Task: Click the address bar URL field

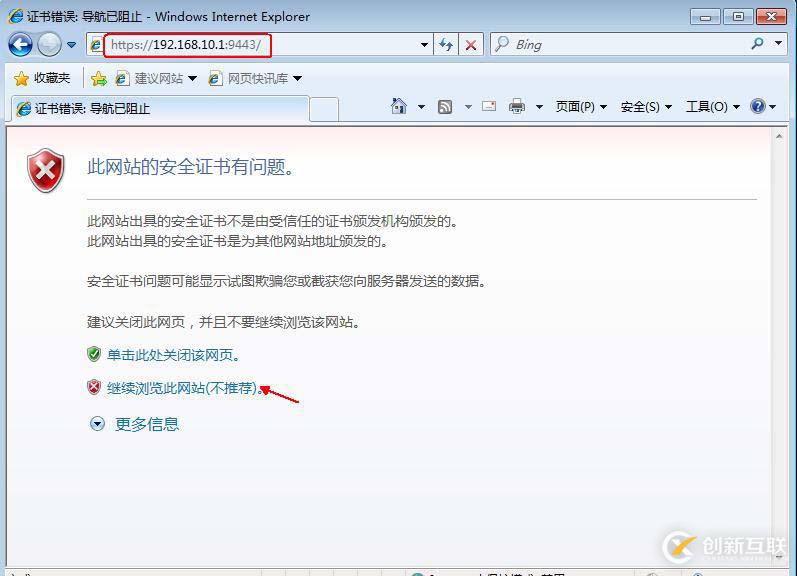Action: pos(259,45)
